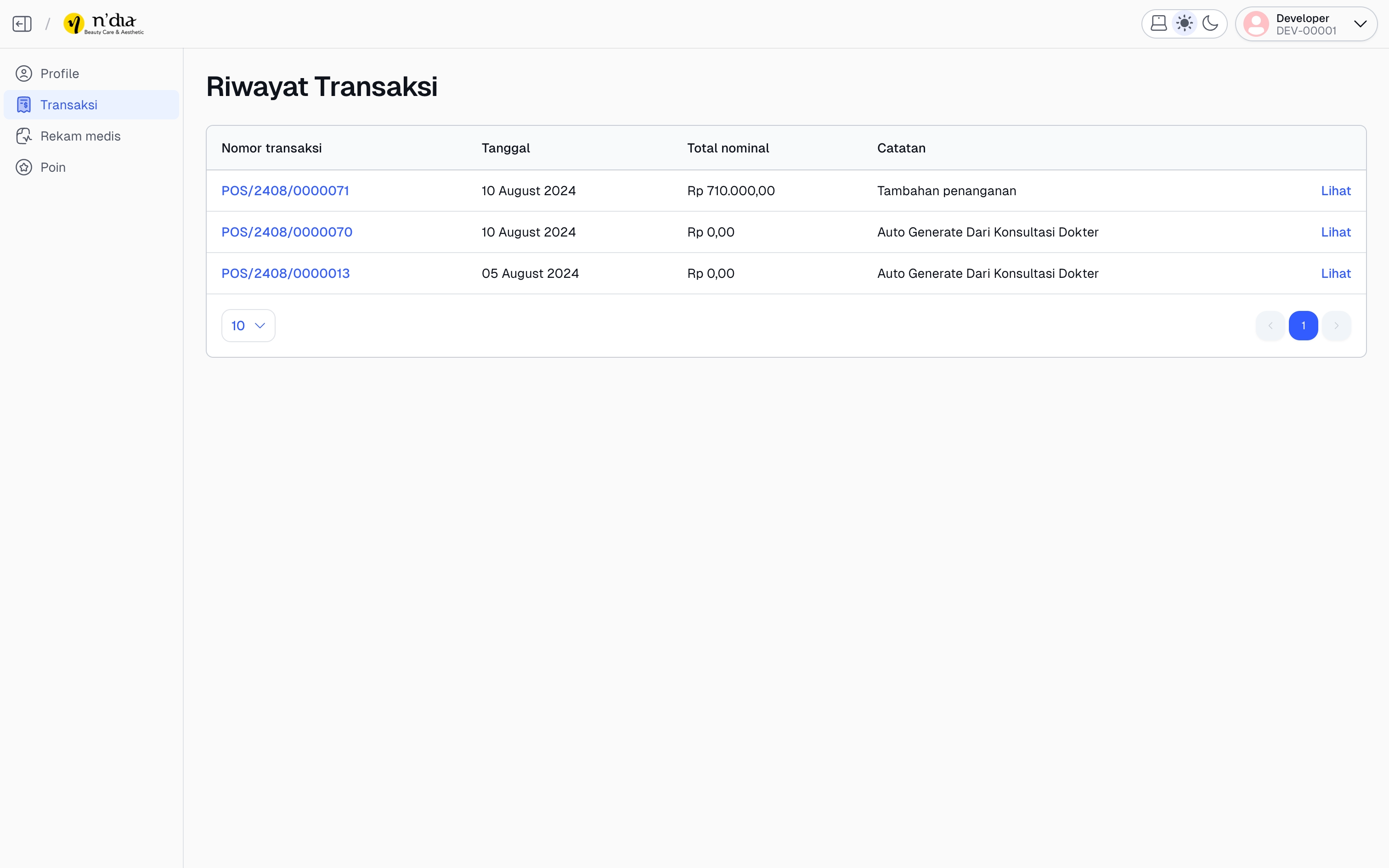Click Lihat for POS/2408/0000070 row
The image size is (1389, 868).
pos(1336,232)
